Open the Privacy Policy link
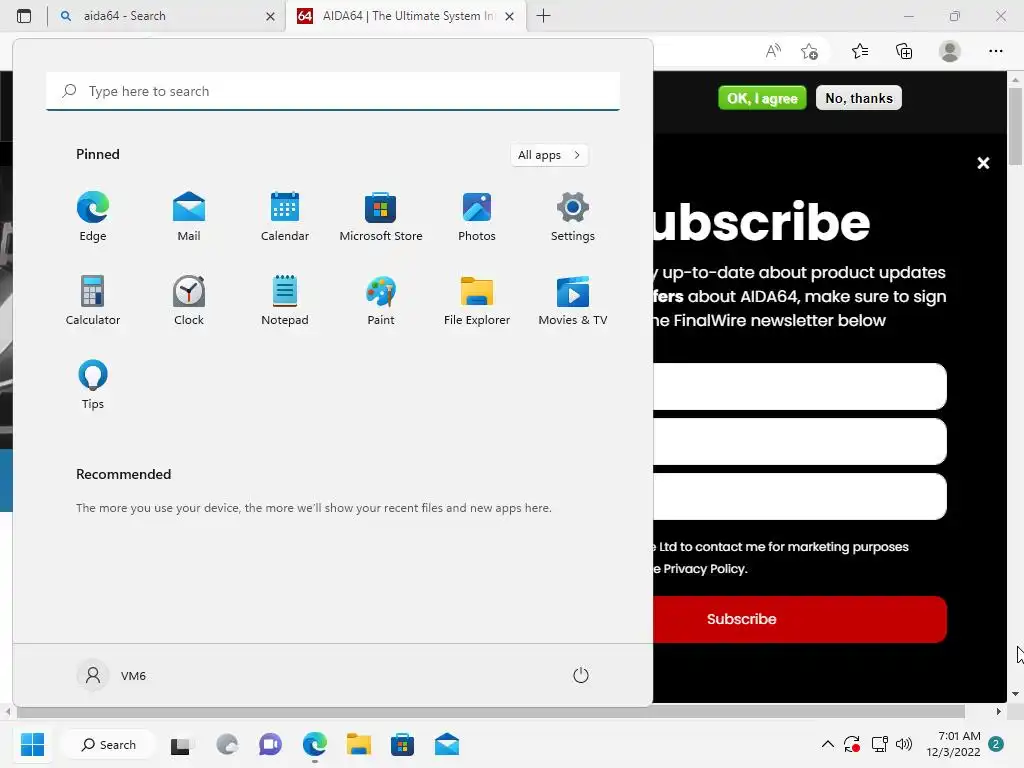Screen dimensions: 1024x768 pyautogui.click(x=705, y=569)
